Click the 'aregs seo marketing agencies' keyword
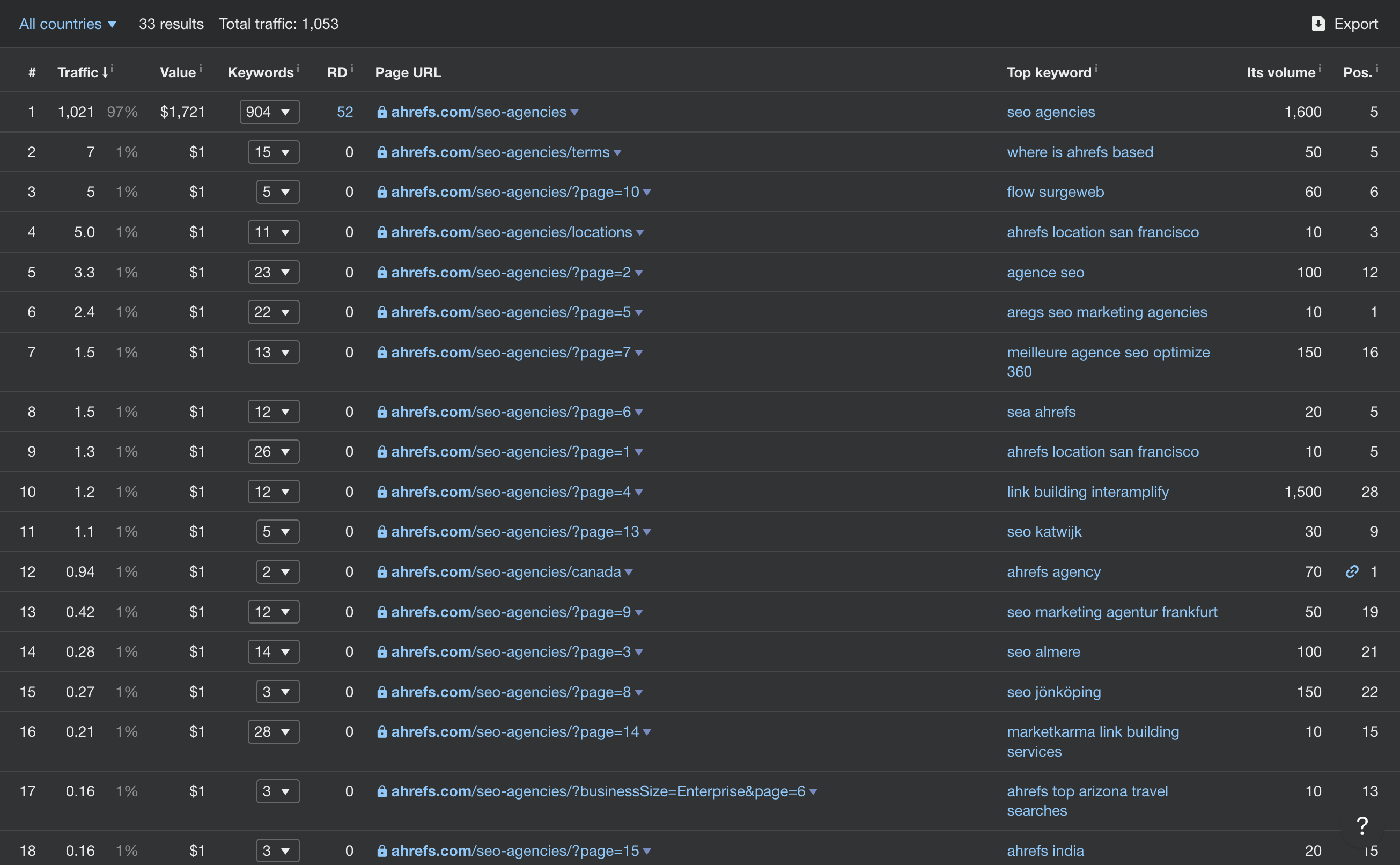 click(x=1107, y=312)
